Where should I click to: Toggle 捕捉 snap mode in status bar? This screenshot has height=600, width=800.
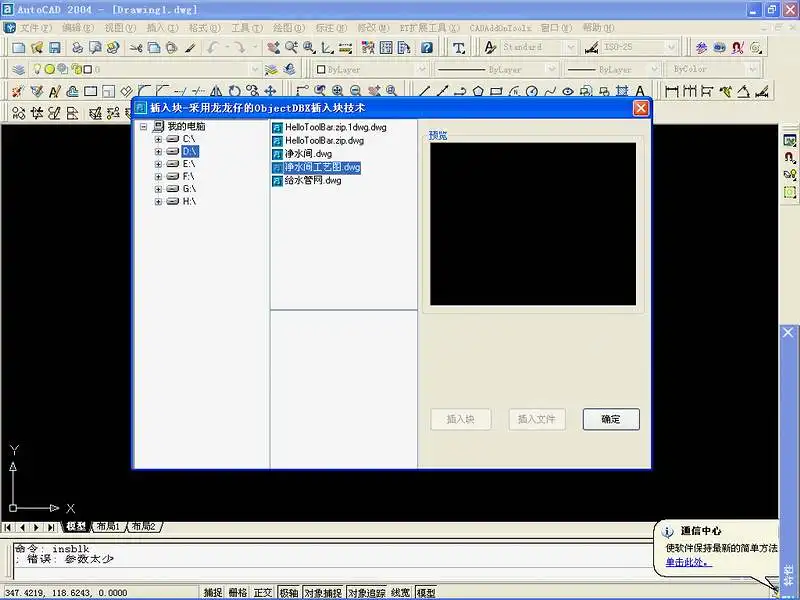(x=213, y=592)
